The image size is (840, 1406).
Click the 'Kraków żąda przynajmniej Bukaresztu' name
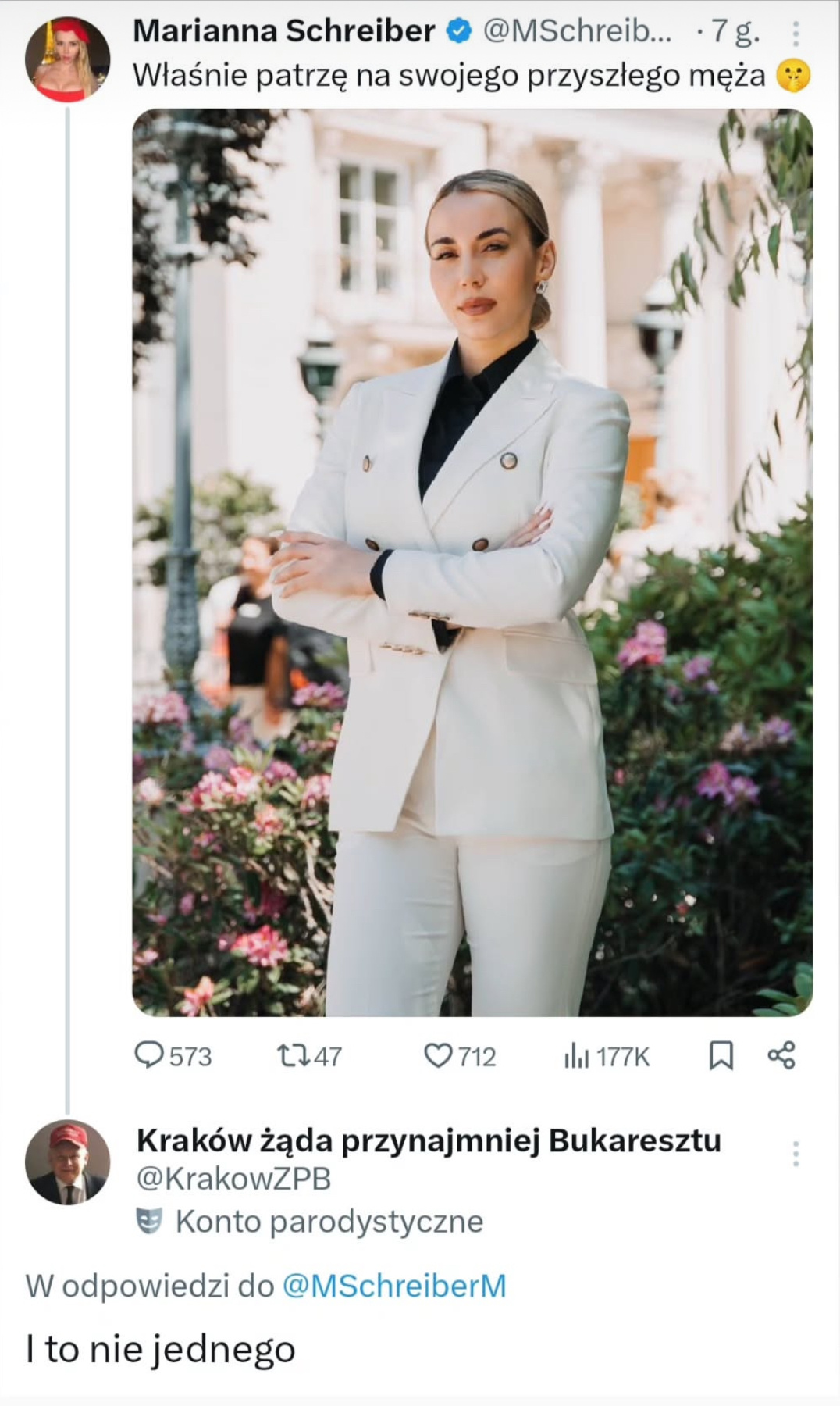pos(429,1140)
